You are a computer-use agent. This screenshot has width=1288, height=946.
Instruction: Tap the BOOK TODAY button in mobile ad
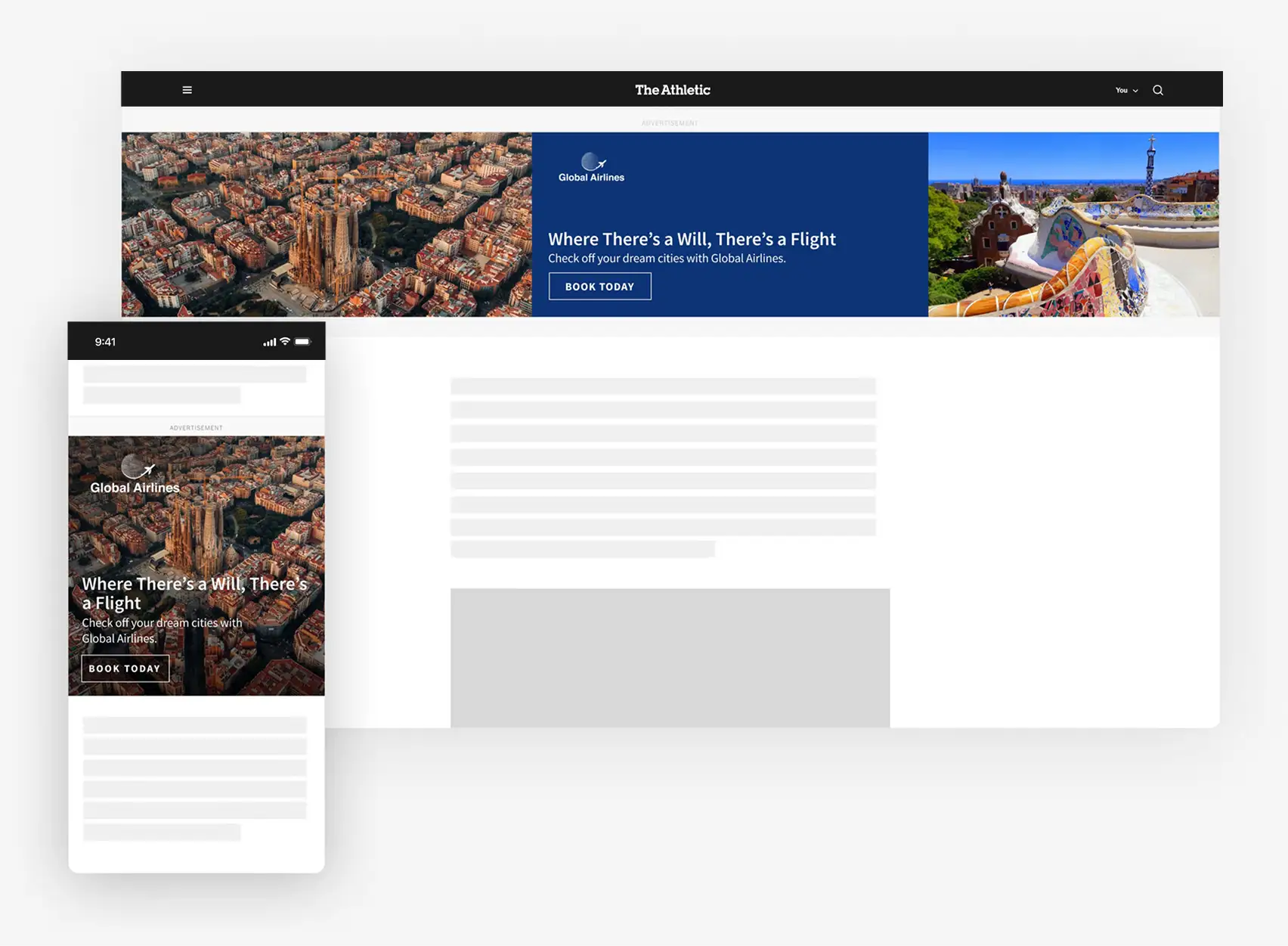click(125, 668)
